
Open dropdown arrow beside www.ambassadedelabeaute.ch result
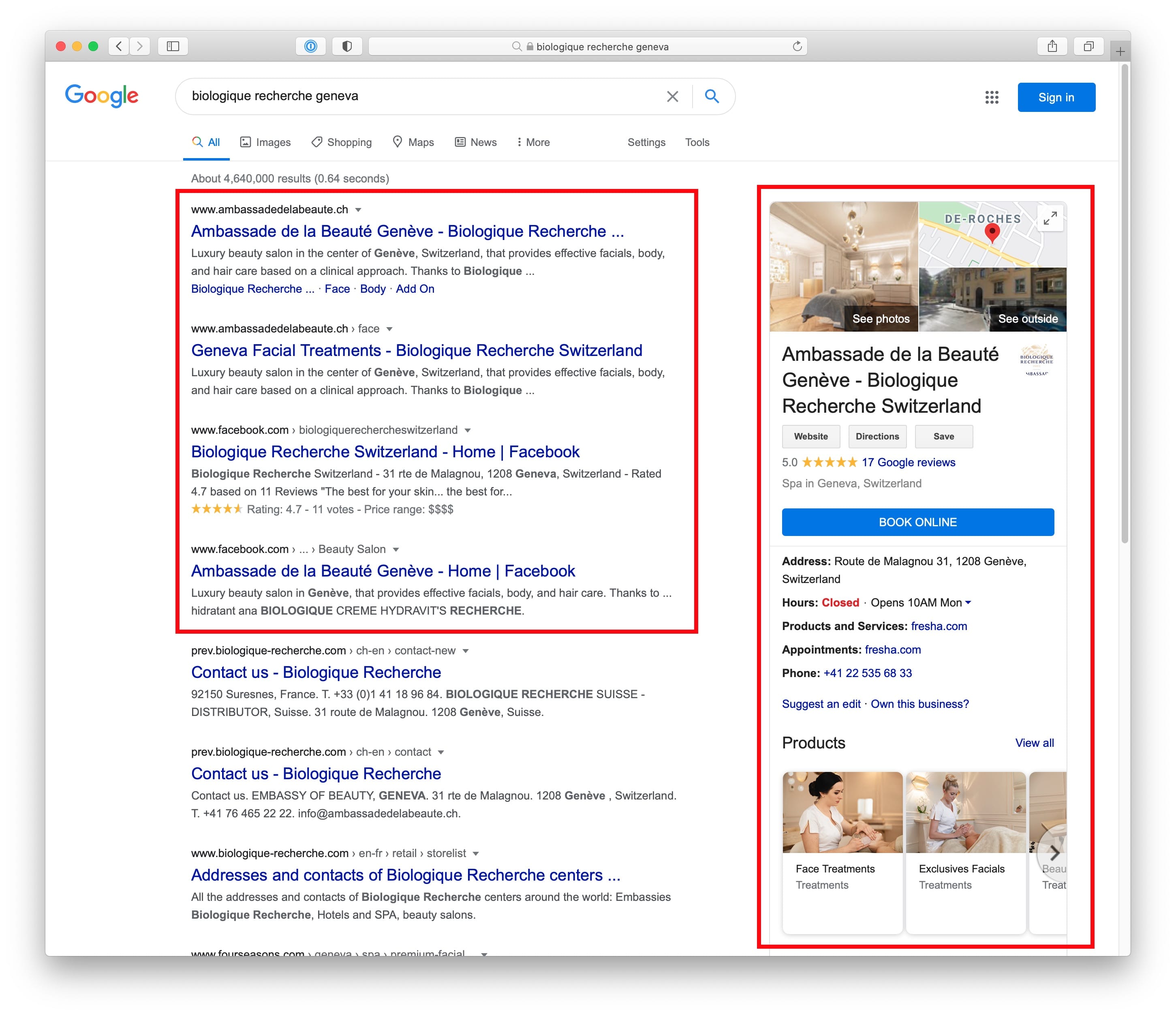(x=358, y=210)
